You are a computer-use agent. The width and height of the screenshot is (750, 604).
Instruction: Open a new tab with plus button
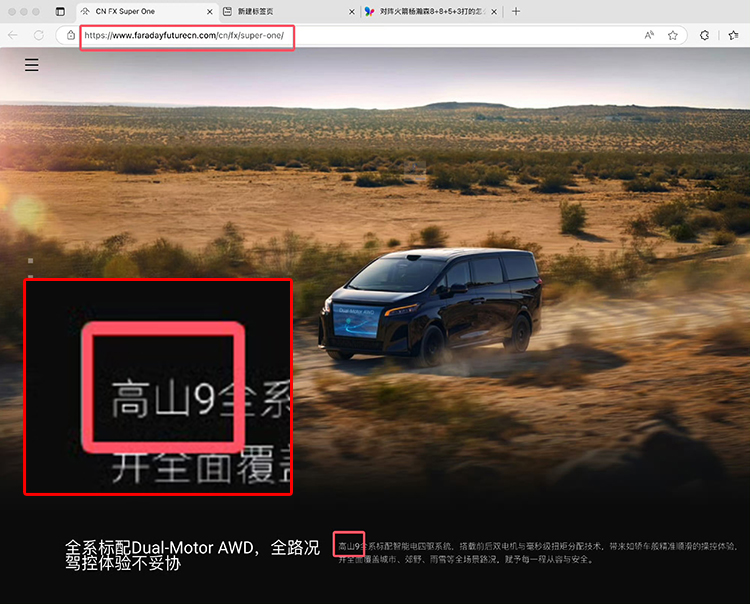pos(516,11)
